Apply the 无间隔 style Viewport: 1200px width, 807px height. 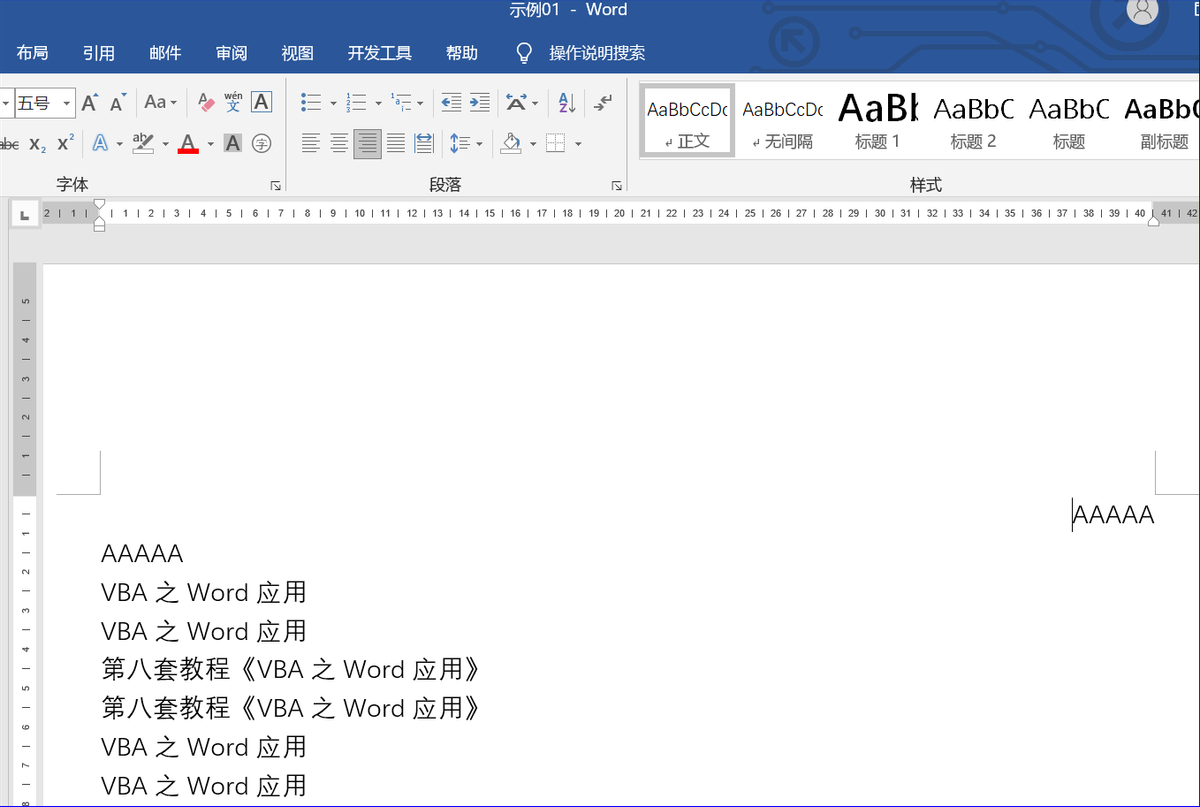coord(783,120)
